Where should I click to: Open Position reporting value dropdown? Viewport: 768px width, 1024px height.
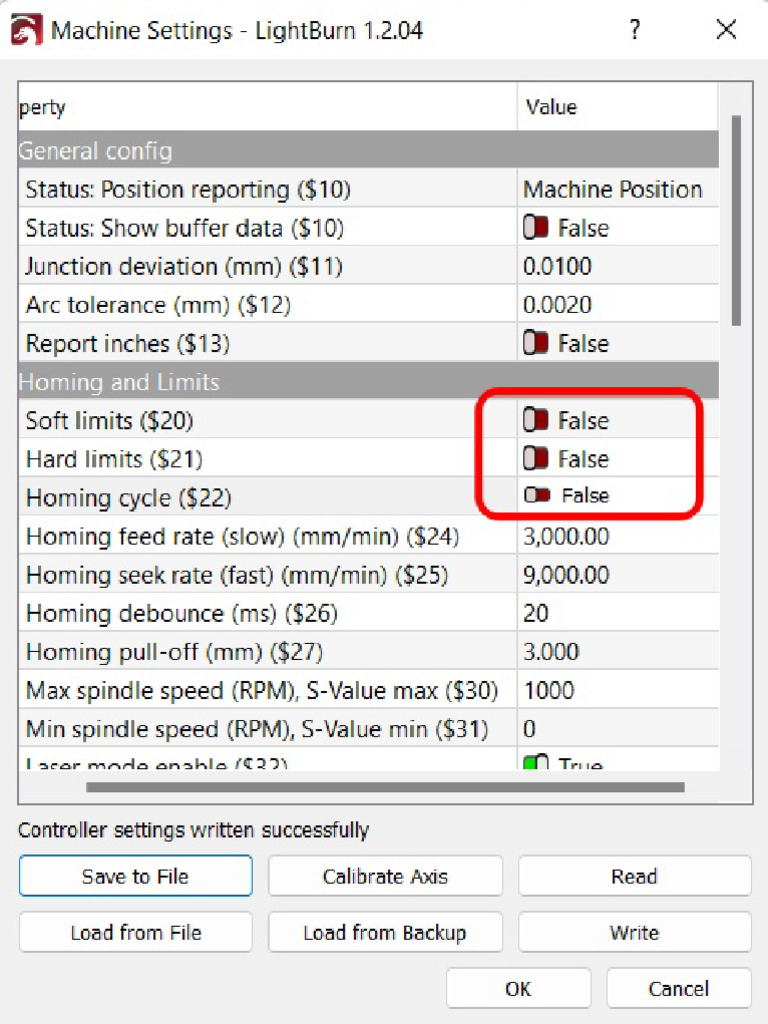coord(613,190)
